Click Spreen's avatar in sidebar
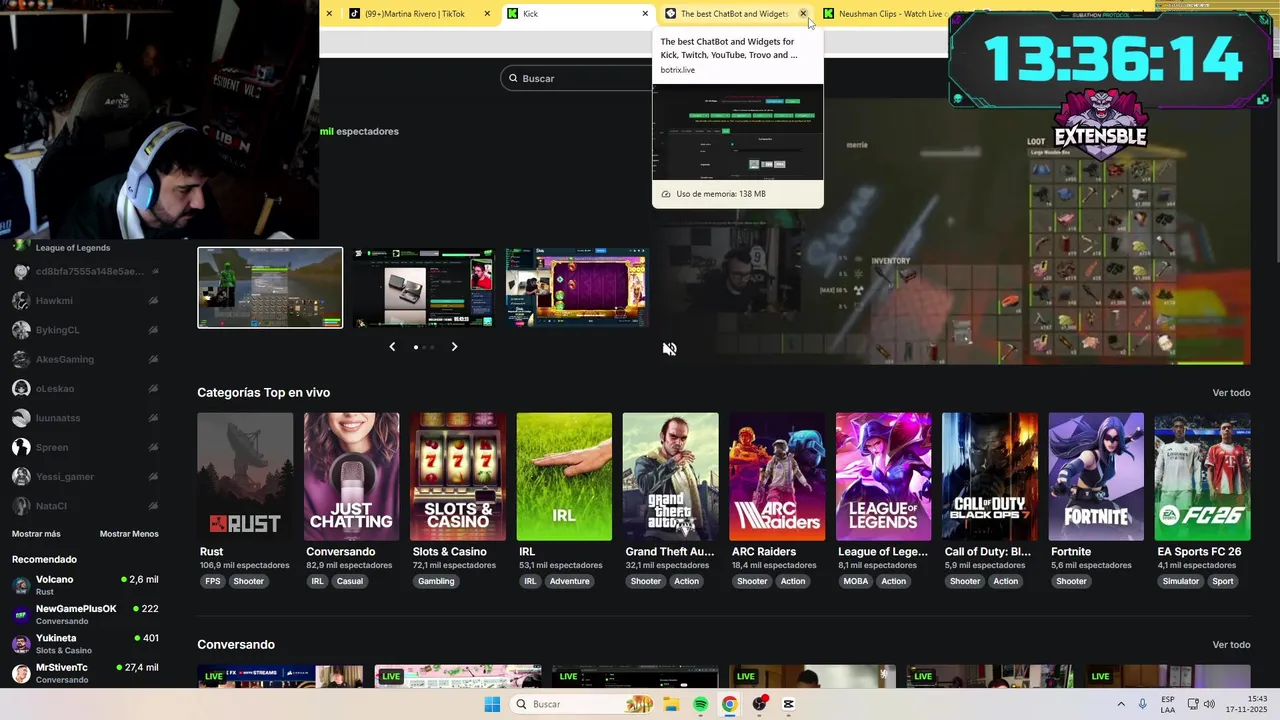The image size is (1280, 720). click(21, 447)
